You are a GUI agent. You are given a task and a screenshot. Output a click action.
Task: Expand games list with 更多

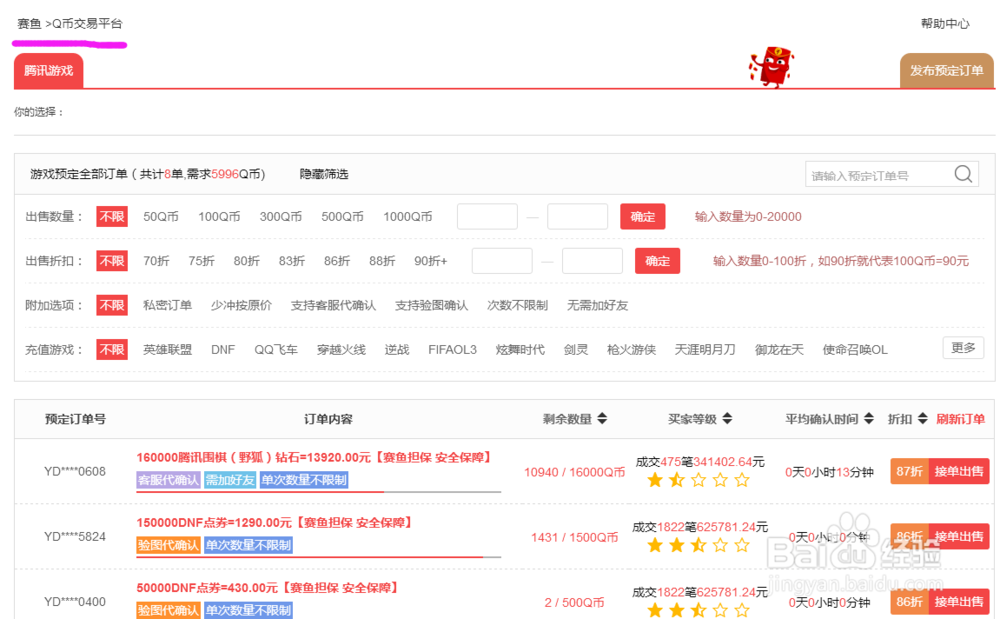(963, 347)
